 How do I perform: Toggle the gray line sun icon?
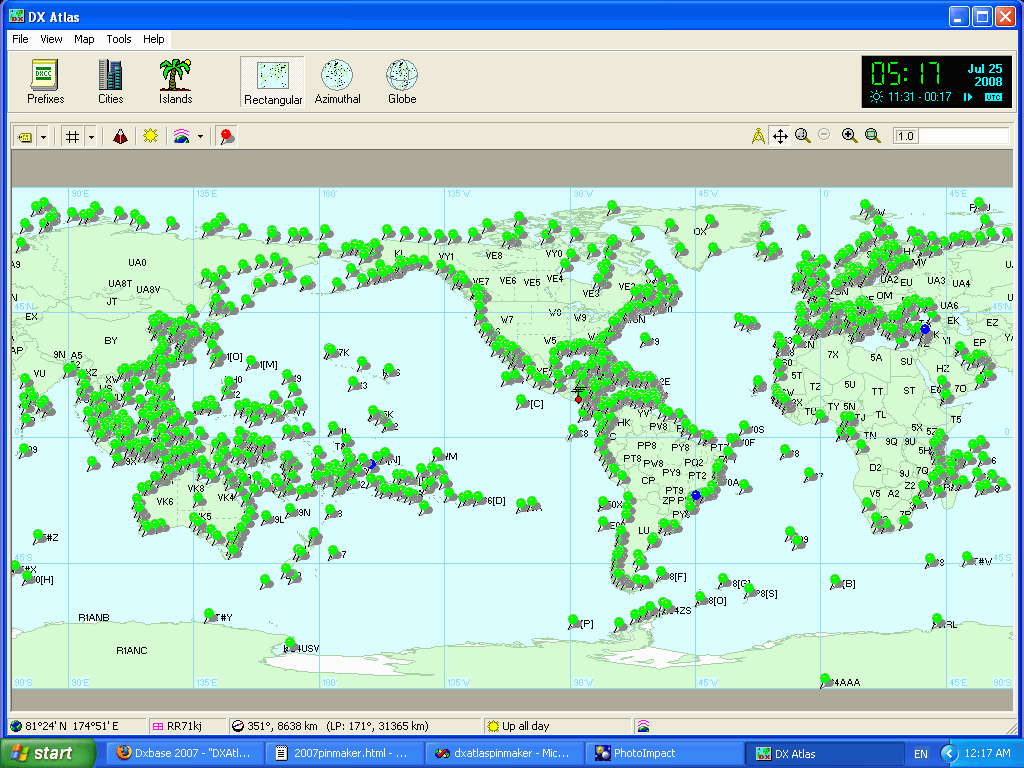click(x=150, y=136)
